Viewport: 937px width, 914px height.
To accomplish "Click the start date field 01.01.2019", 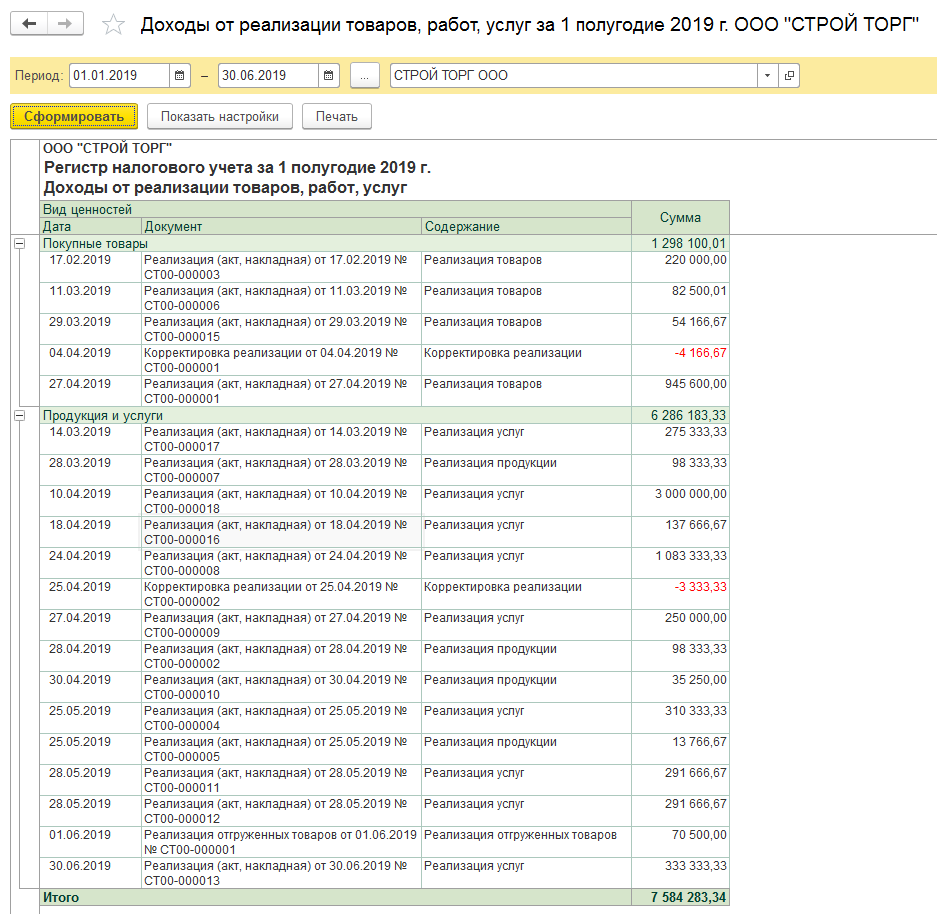I will click(120, 76).
